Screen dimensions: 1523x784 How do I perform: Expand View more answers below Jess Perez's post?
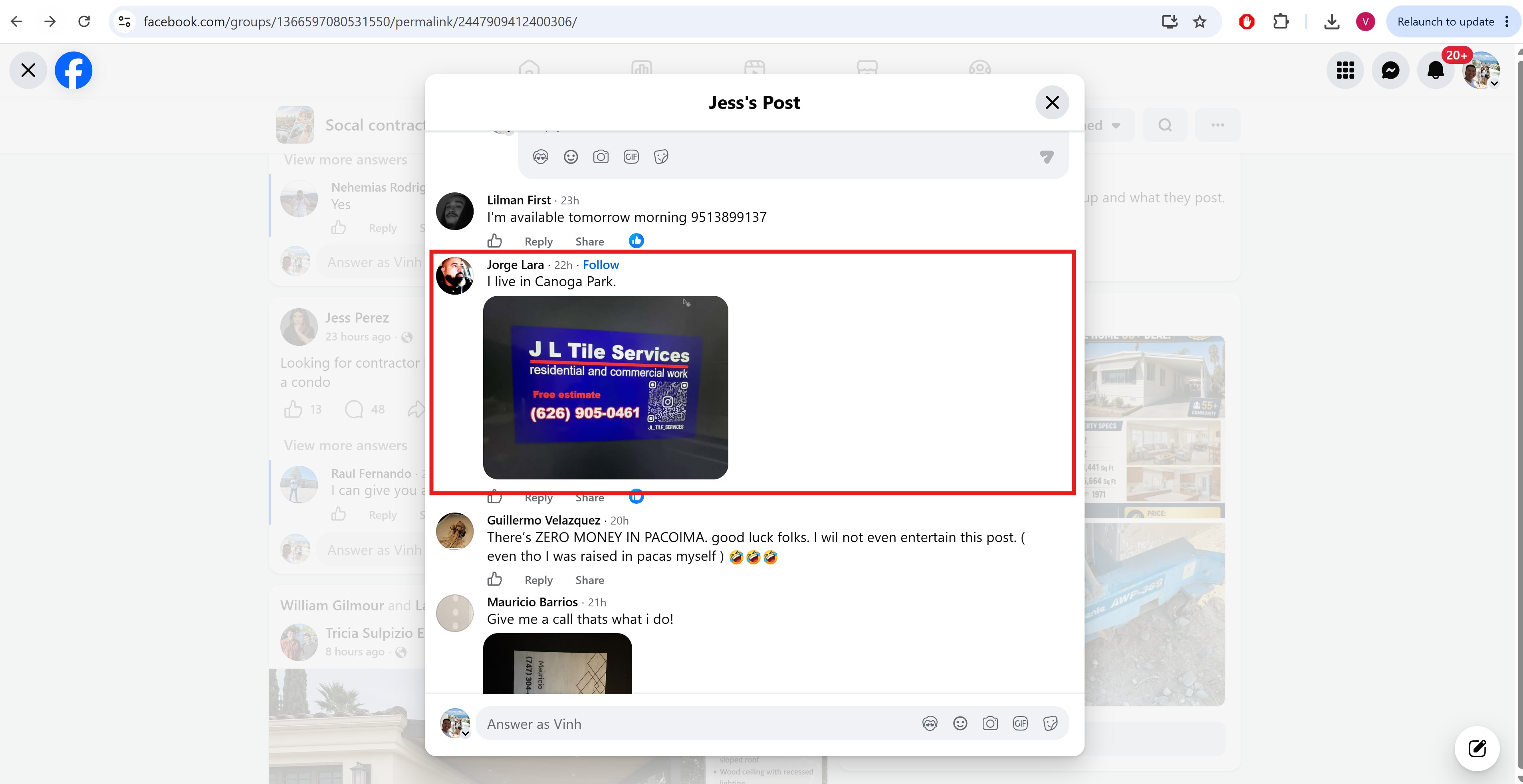click(x=345, y=445)
